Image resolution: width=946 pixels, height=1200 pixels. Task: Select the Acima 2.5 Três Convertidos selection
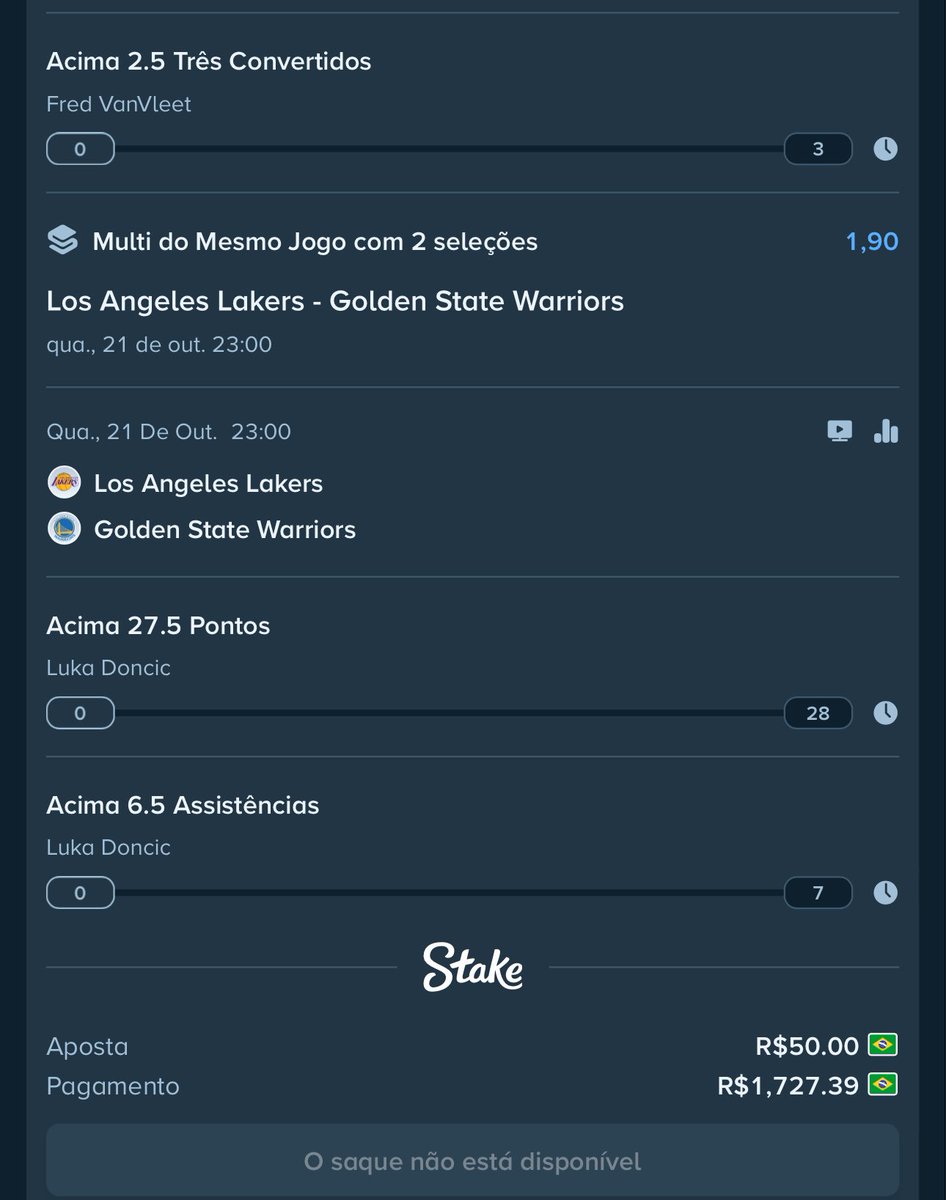click(x=209, y=61)
